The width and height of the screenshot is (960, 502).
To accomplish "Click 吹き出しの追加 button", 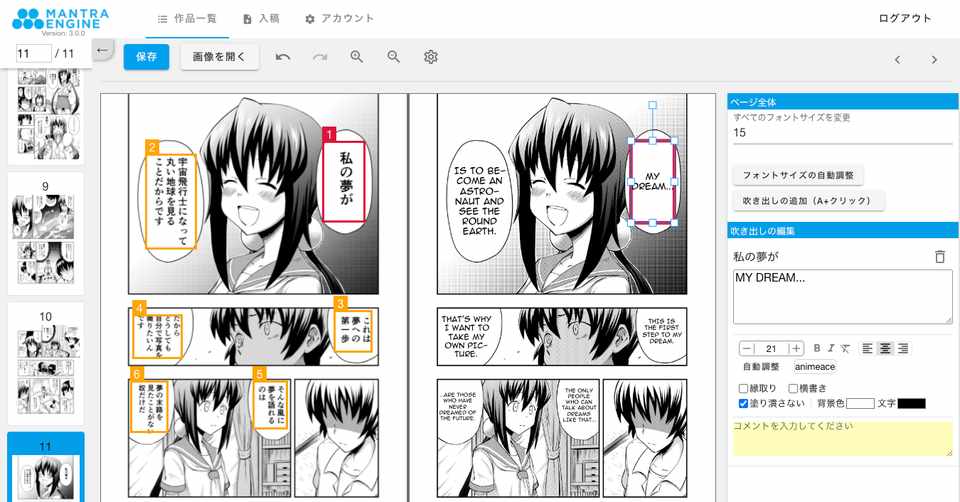I will pyautogui.click(x=808, y=201).
